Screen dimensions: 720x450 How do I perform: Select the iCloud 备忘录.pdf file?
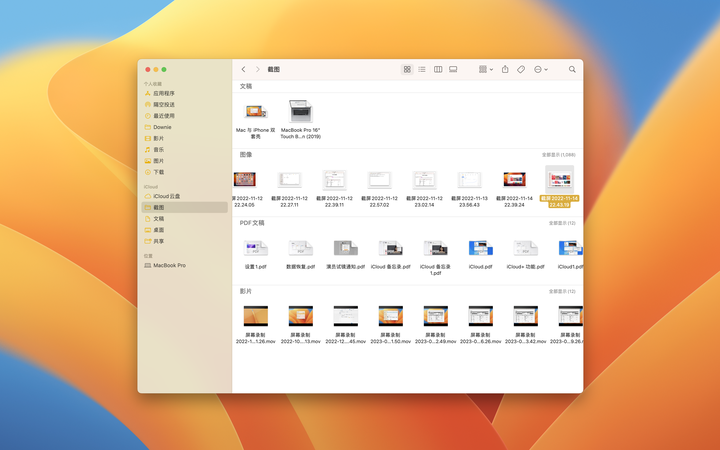click(390, 254)
